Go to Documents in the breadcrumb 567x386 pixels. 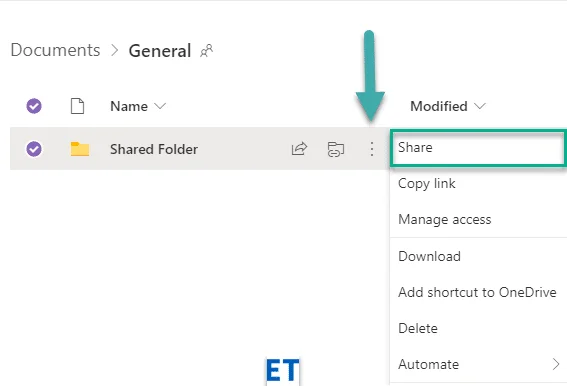click(x=55, y=50)
